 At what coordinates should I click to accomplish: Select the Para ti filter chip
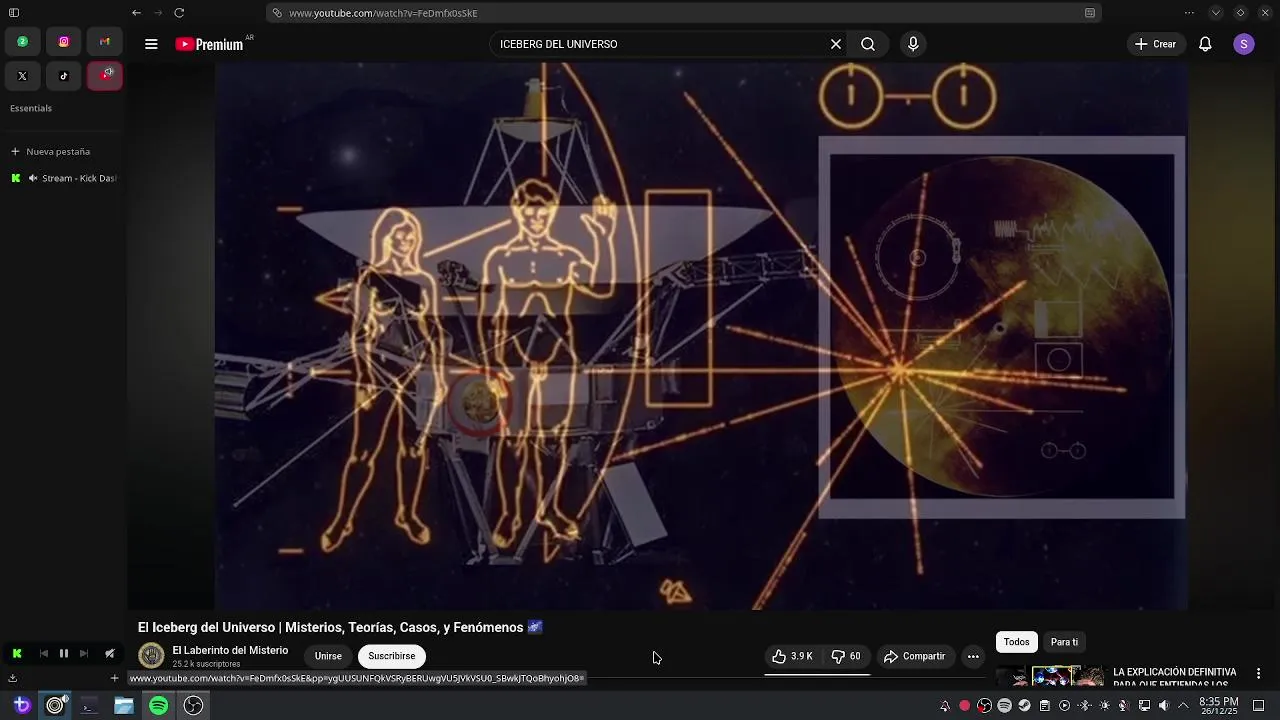pos(1064,642)
